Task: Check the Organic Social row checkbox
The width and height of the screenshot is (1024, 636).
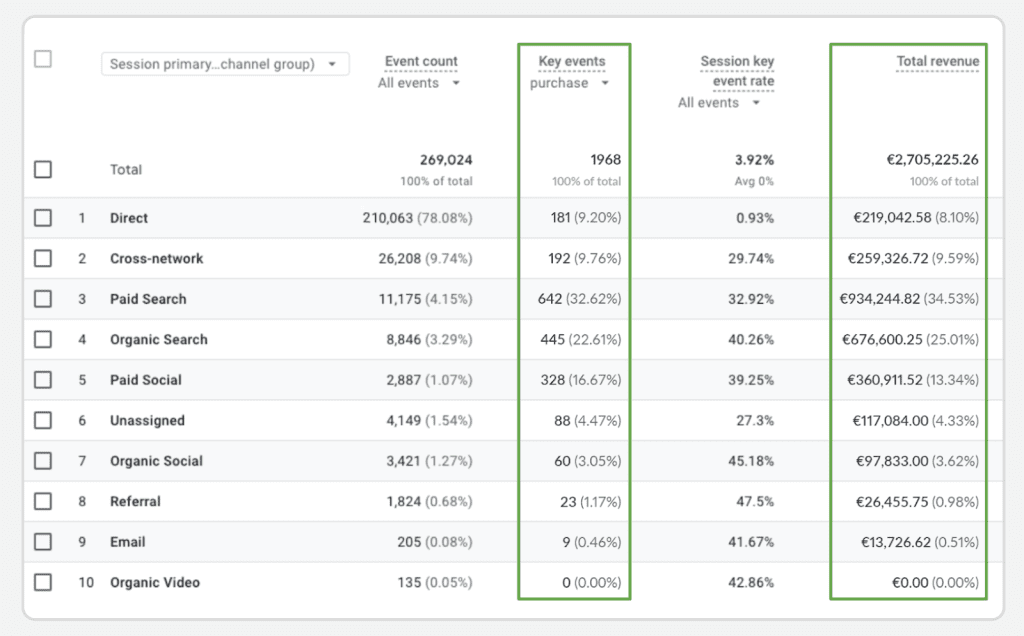Action: click(43, 461)
